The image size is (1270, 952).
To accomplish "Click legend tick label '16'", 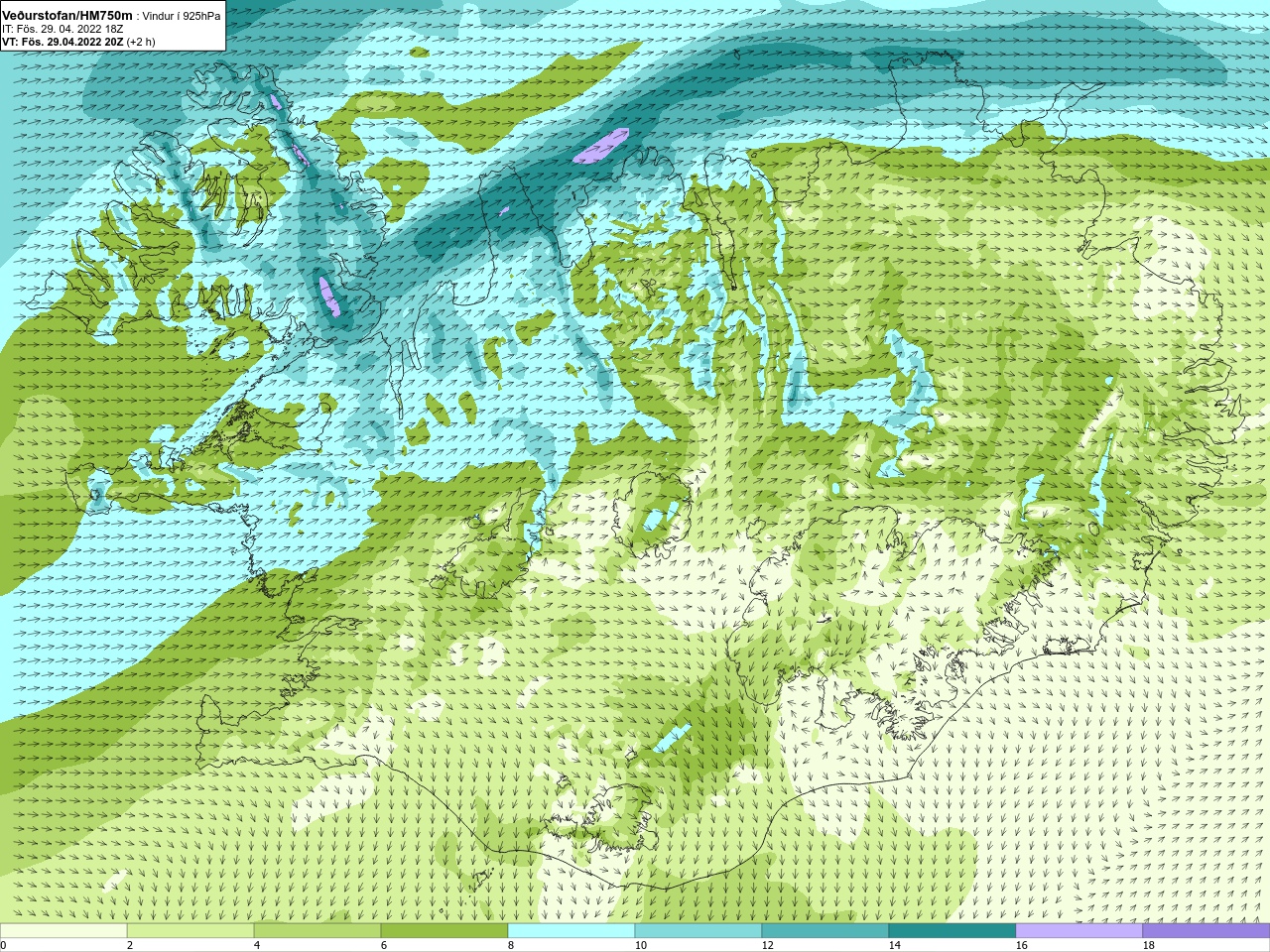I will 1022,945.
